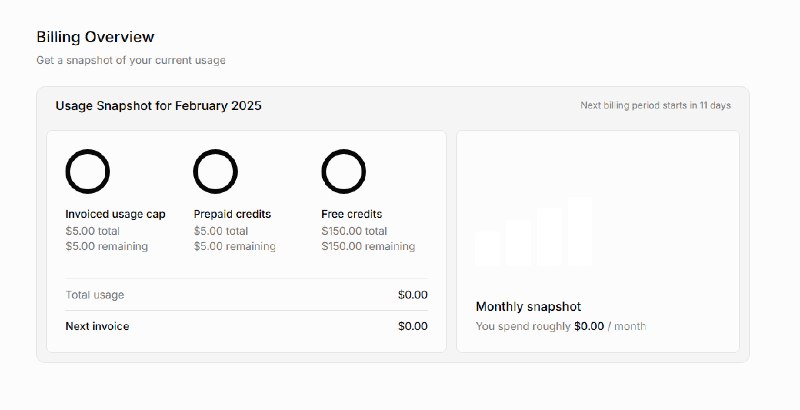Click the Invoiced usage cap label

(115, 214)
